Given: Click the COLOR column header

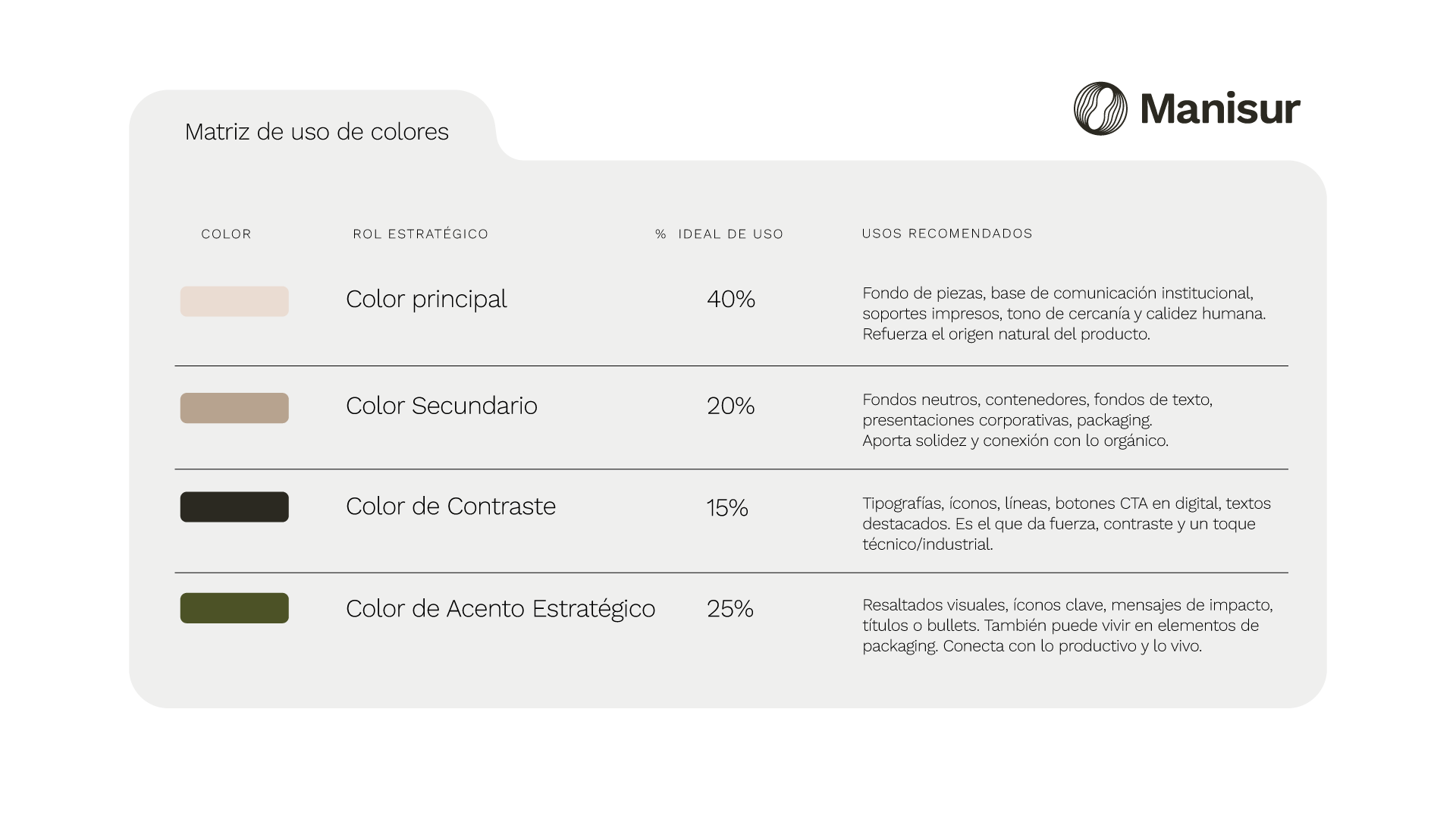Looking at the screenshot, I should click(x=226, y=234).
